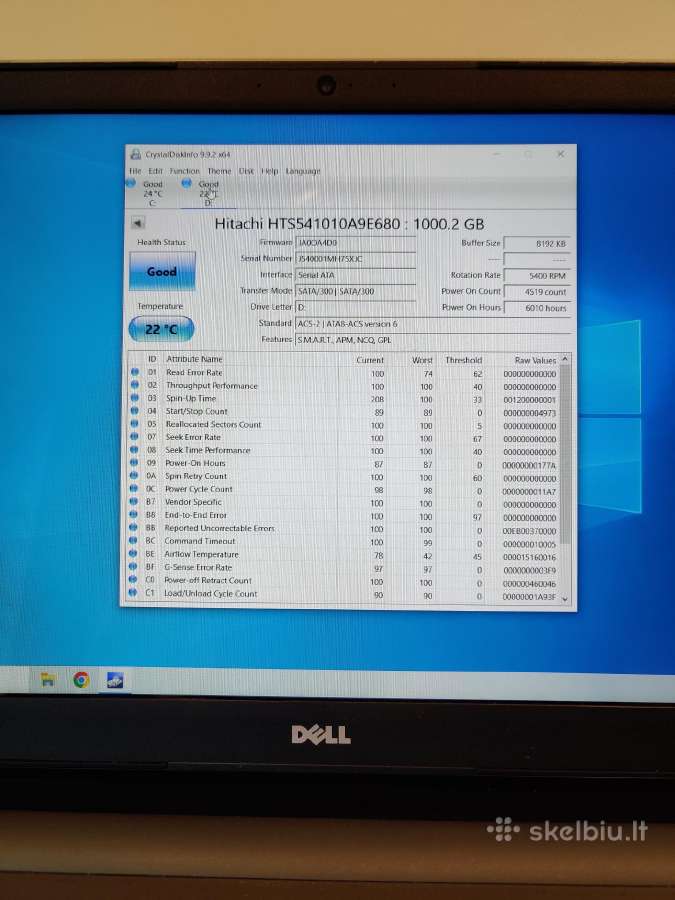The width and height of the screenshot is (675, 900).
Task: Click the Serial Number field
Action: [356, 259]
